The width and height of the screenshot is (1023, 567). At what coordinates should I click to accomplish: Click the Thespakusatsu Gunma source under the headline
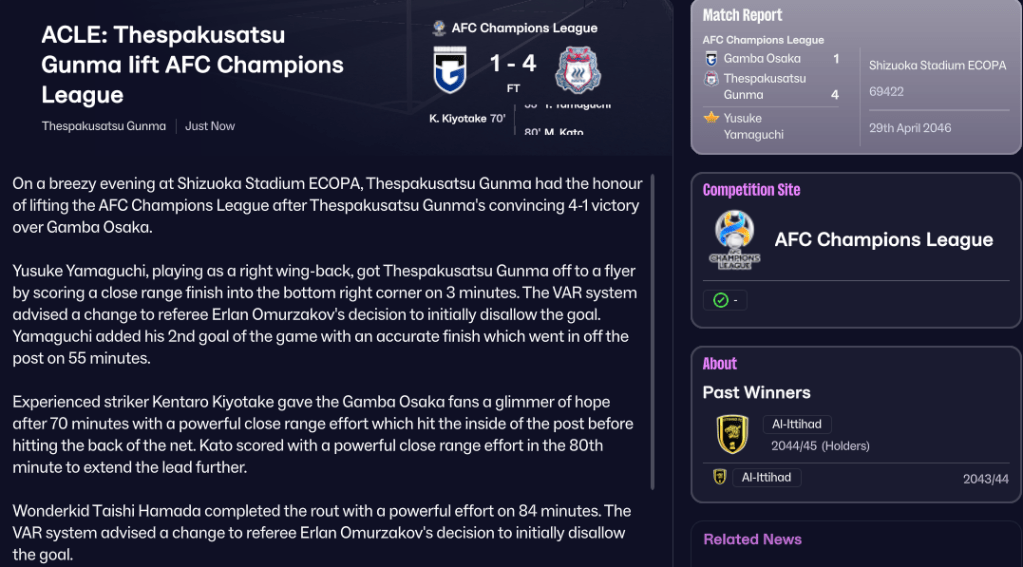104,126
